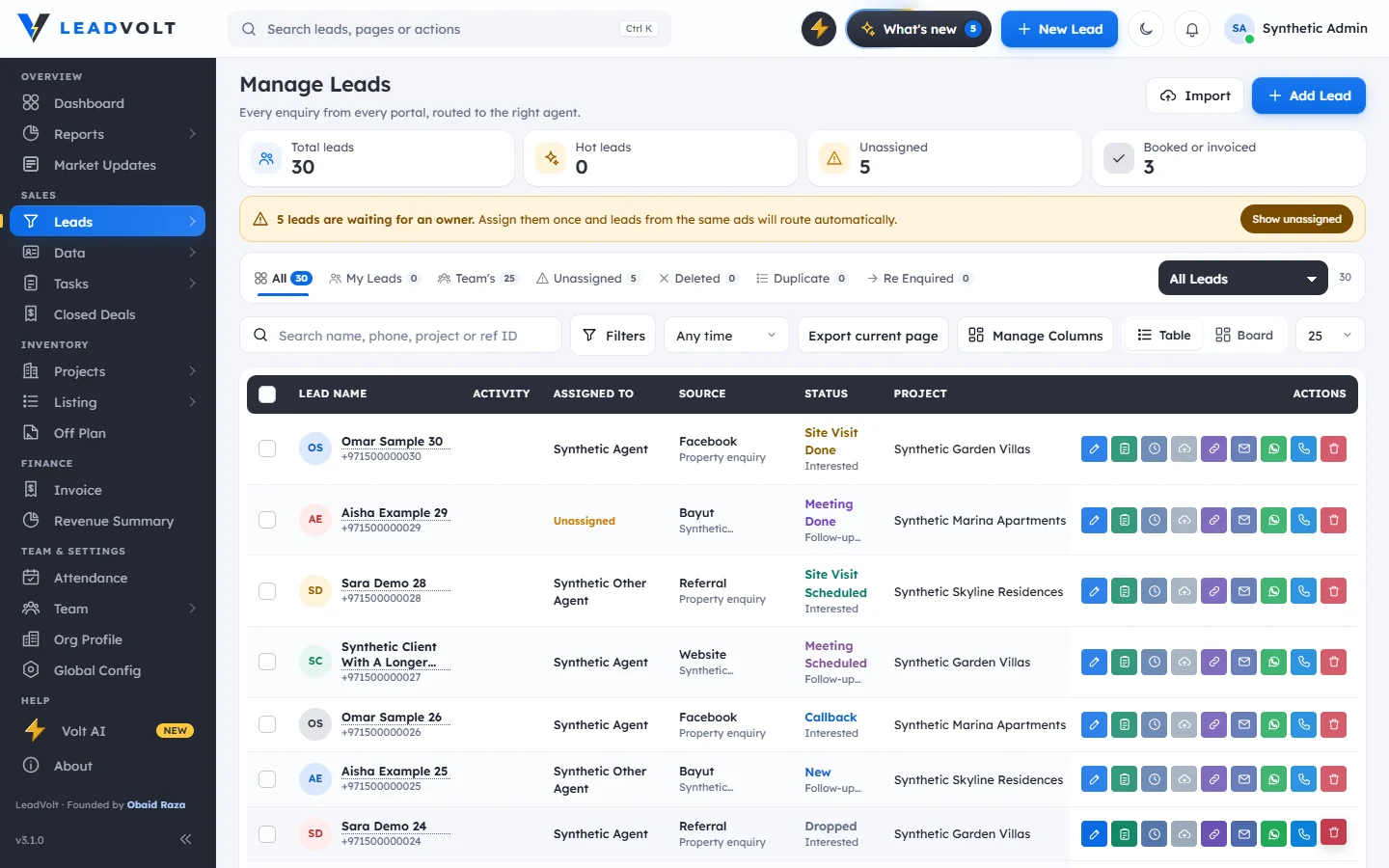
Task: Delete trash icon for Omar Sample 30
Action: (1333, 448)
